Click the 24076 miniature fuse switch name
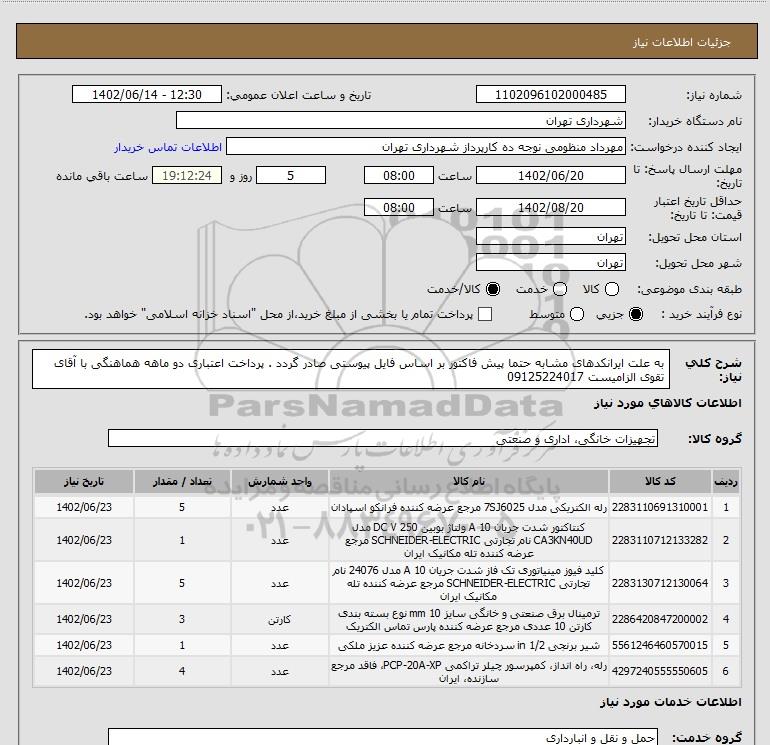The width and height of the screenshot is (770, 745). pyautogui.click(x=468, y=583)
